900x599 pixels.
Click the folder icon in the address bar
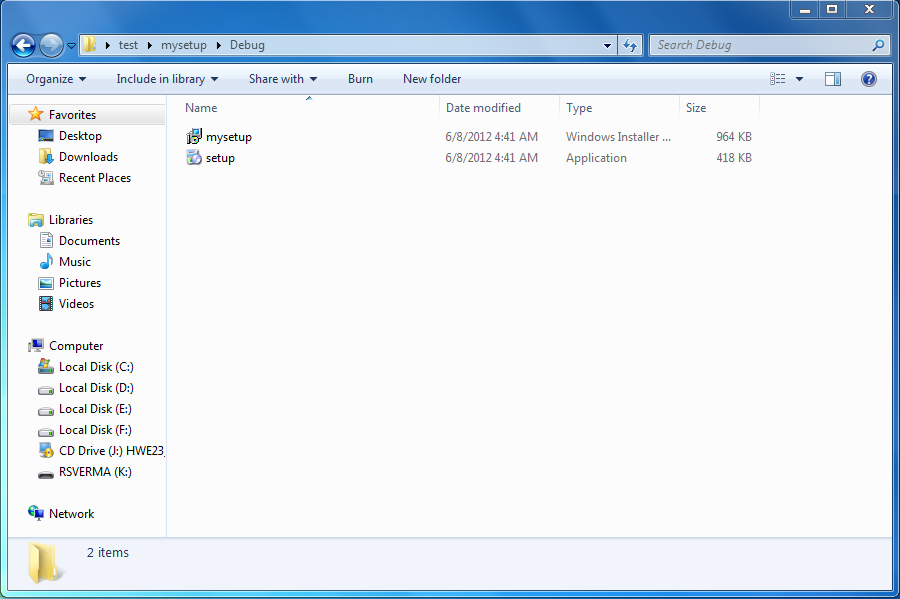point(89,44)
